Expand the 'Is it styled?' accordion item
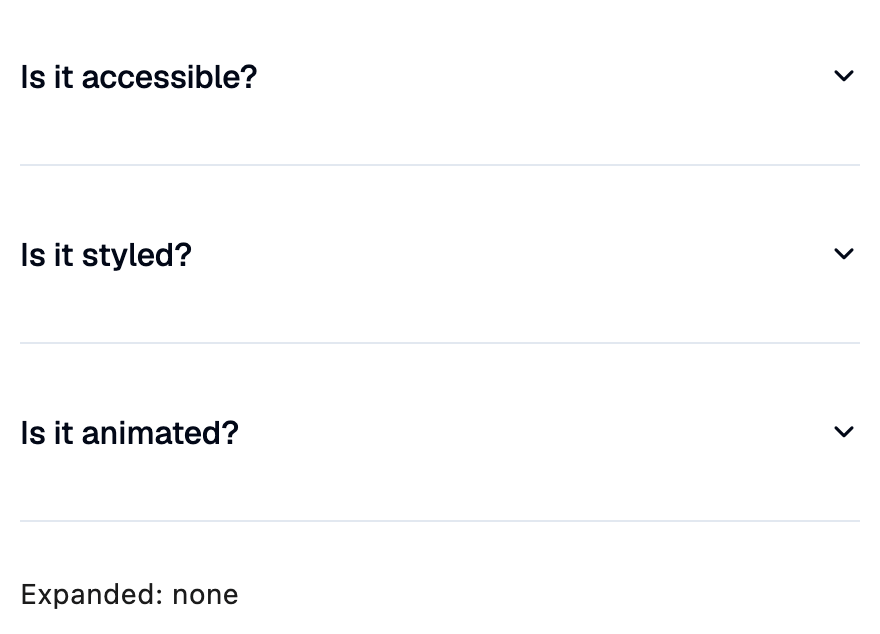 pos(440,254)
